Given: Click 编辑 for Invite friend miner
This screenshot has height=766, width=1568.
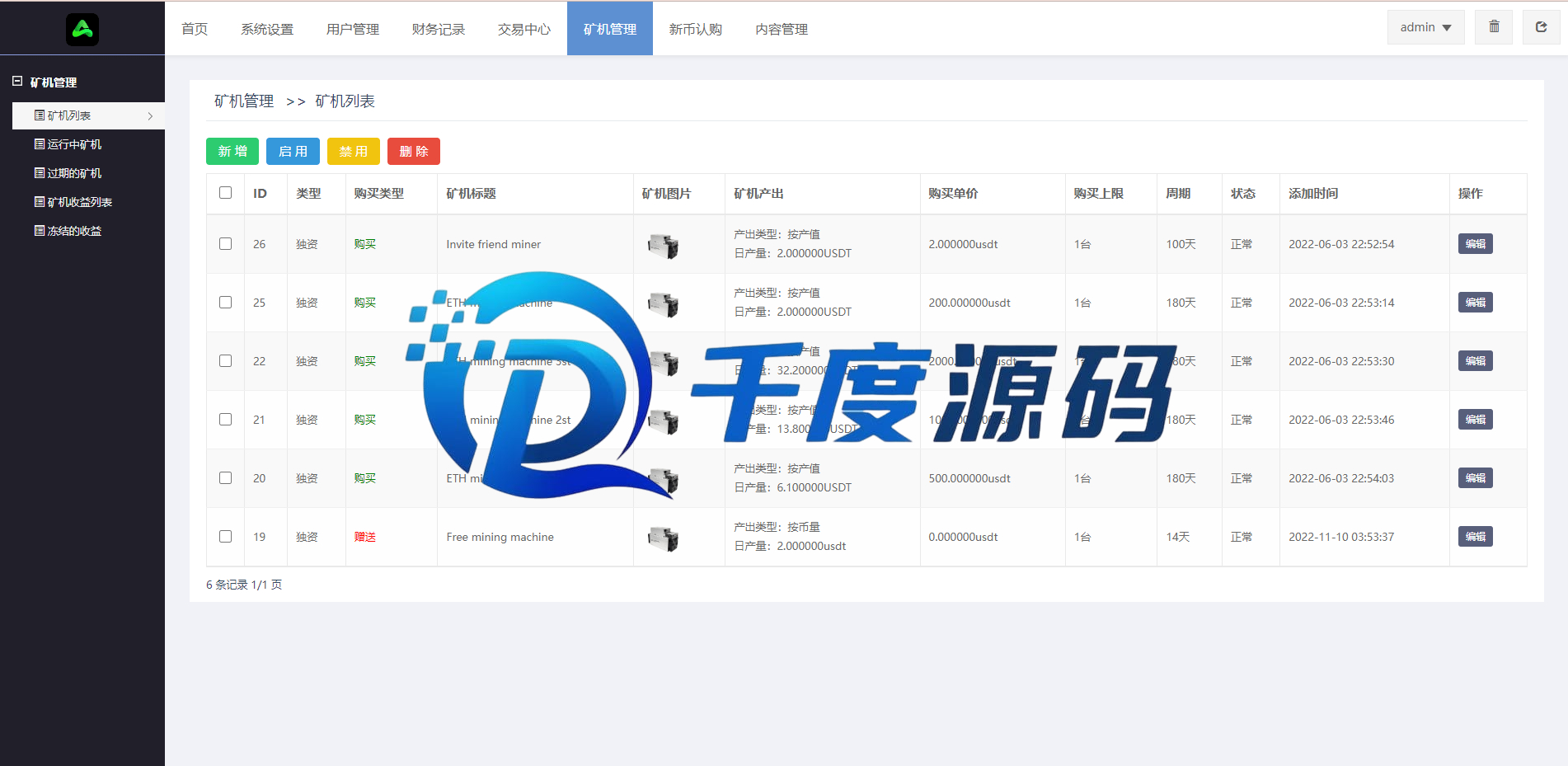Looking at the screenshot, I should click(1475, 244).
